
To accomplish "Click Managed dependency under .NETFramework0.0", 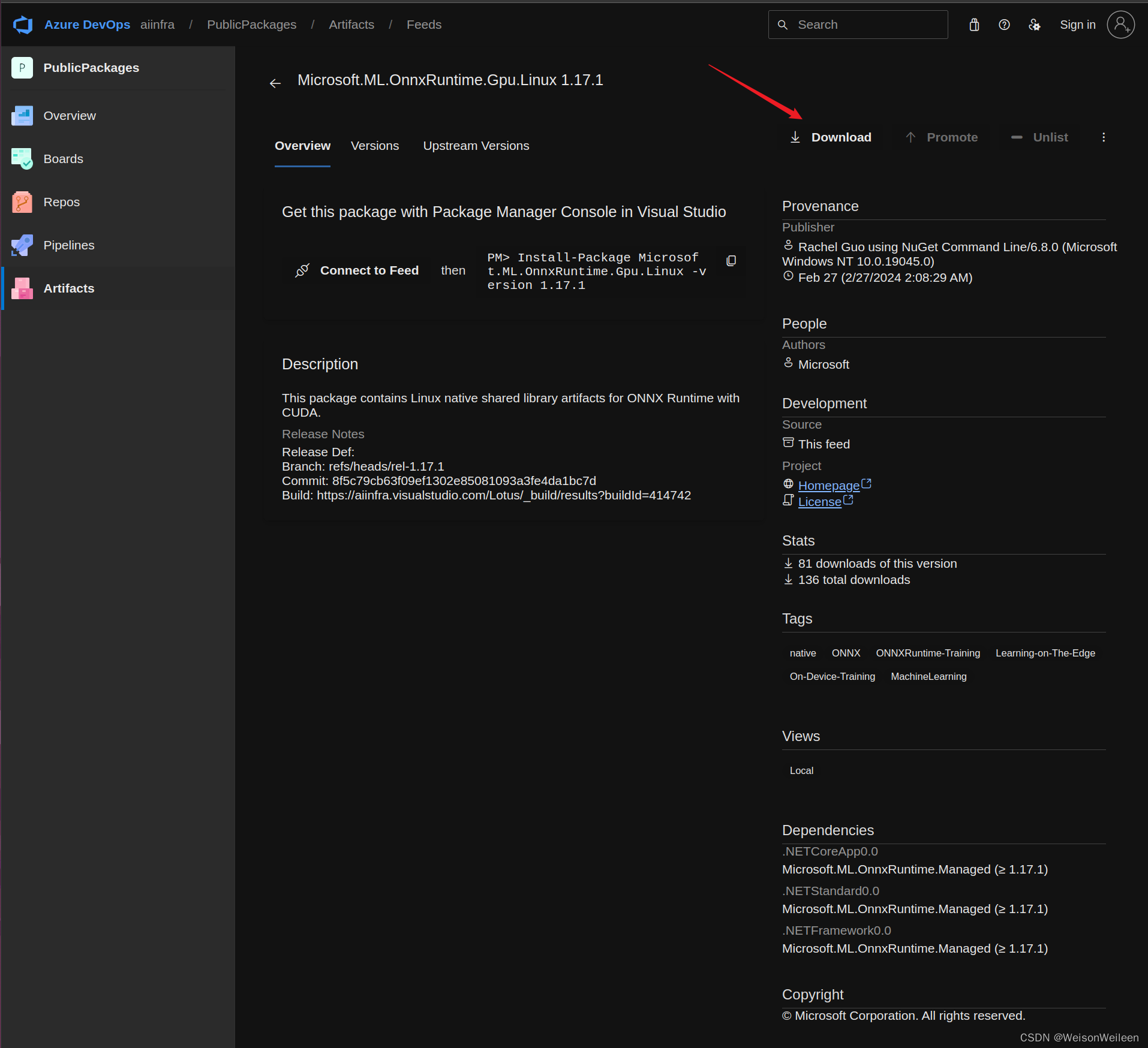I will [x=915, y=948].
